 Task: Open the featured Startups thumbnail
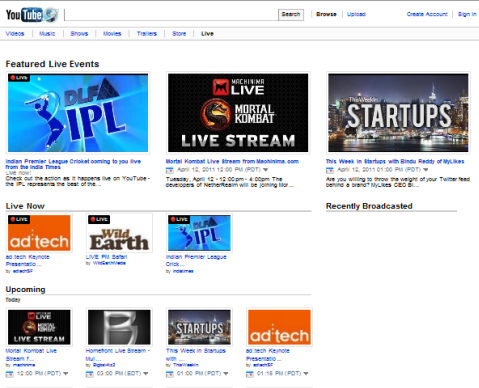[398, 113]
